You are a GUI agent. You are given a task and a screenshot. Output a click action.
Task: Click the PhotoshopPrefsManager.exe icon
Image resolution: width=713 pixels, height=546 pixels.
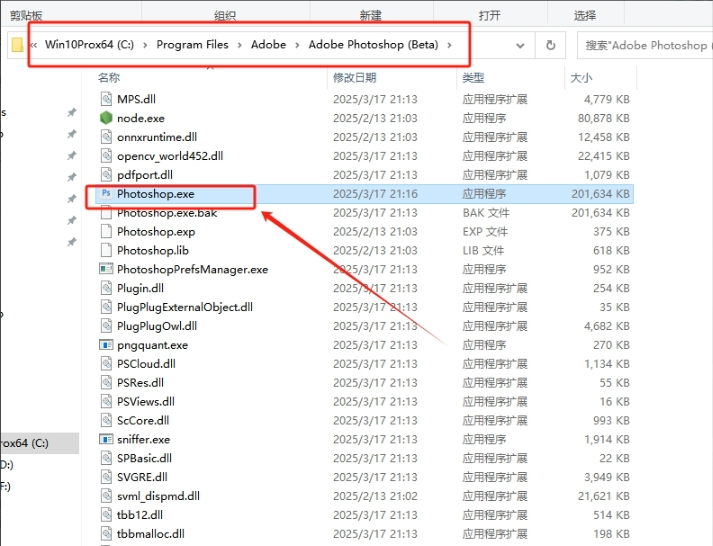[106, 269]
